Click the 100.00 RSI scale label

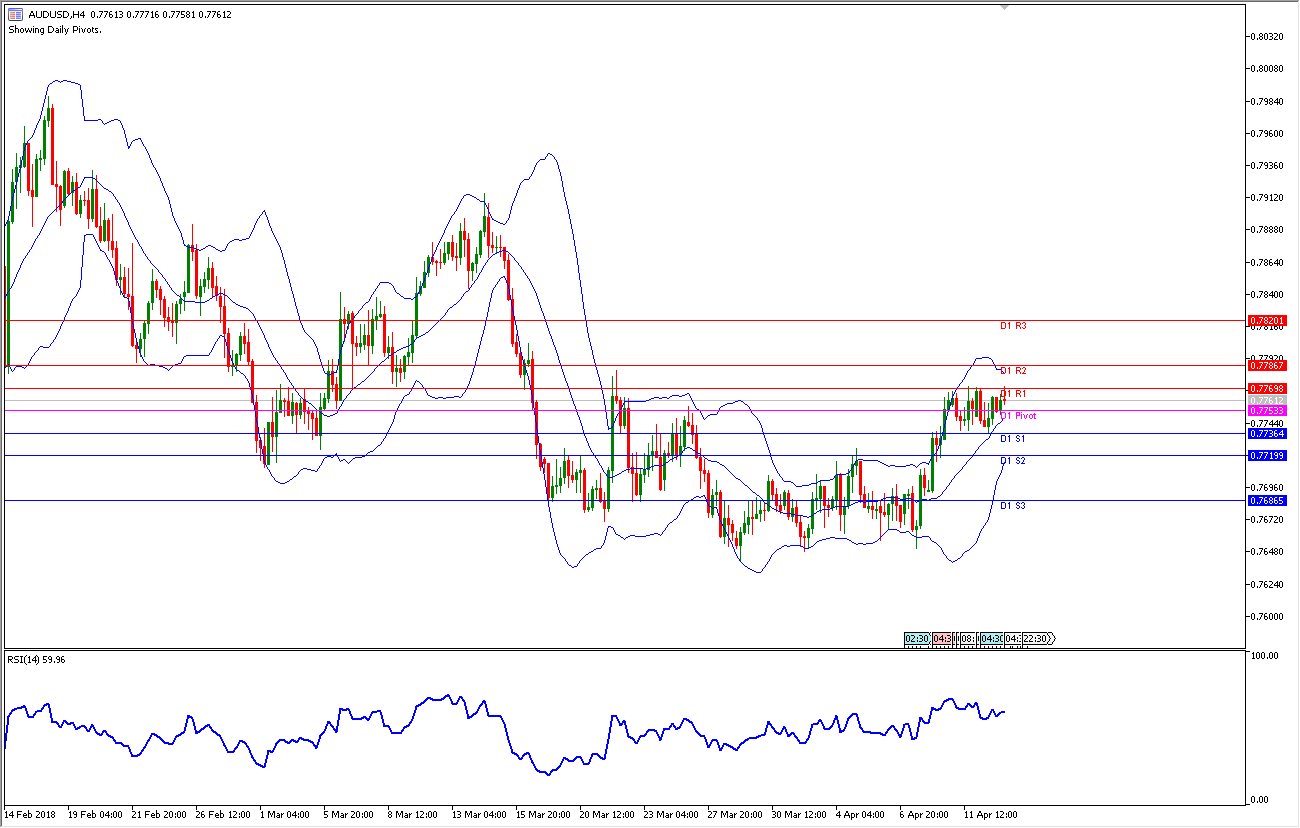pyautogui.click(x=1265, y=656)
